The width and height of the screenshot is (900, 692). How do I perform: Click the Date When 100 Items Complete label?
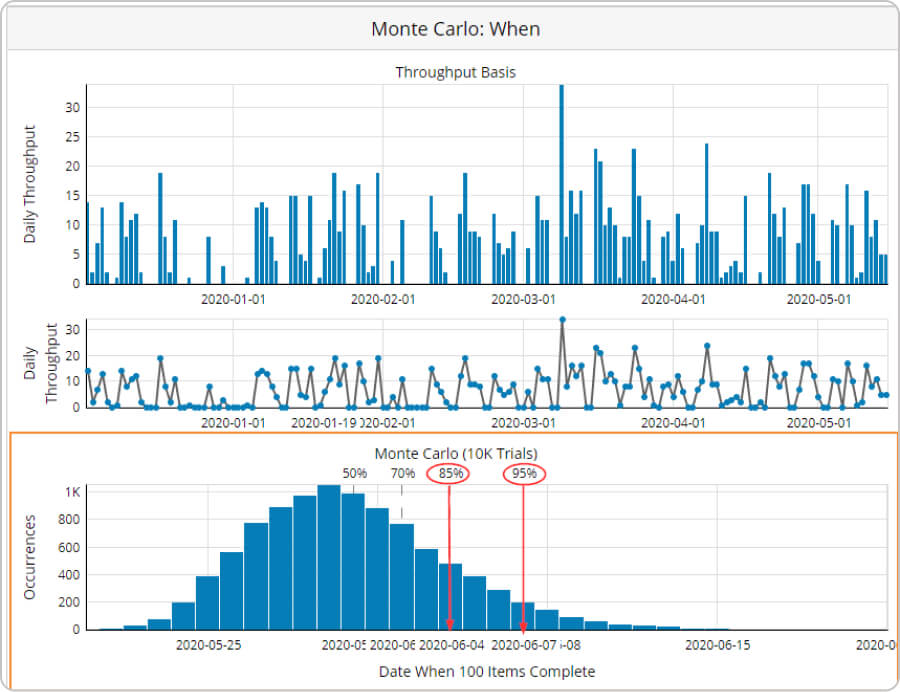click(487, 671)
